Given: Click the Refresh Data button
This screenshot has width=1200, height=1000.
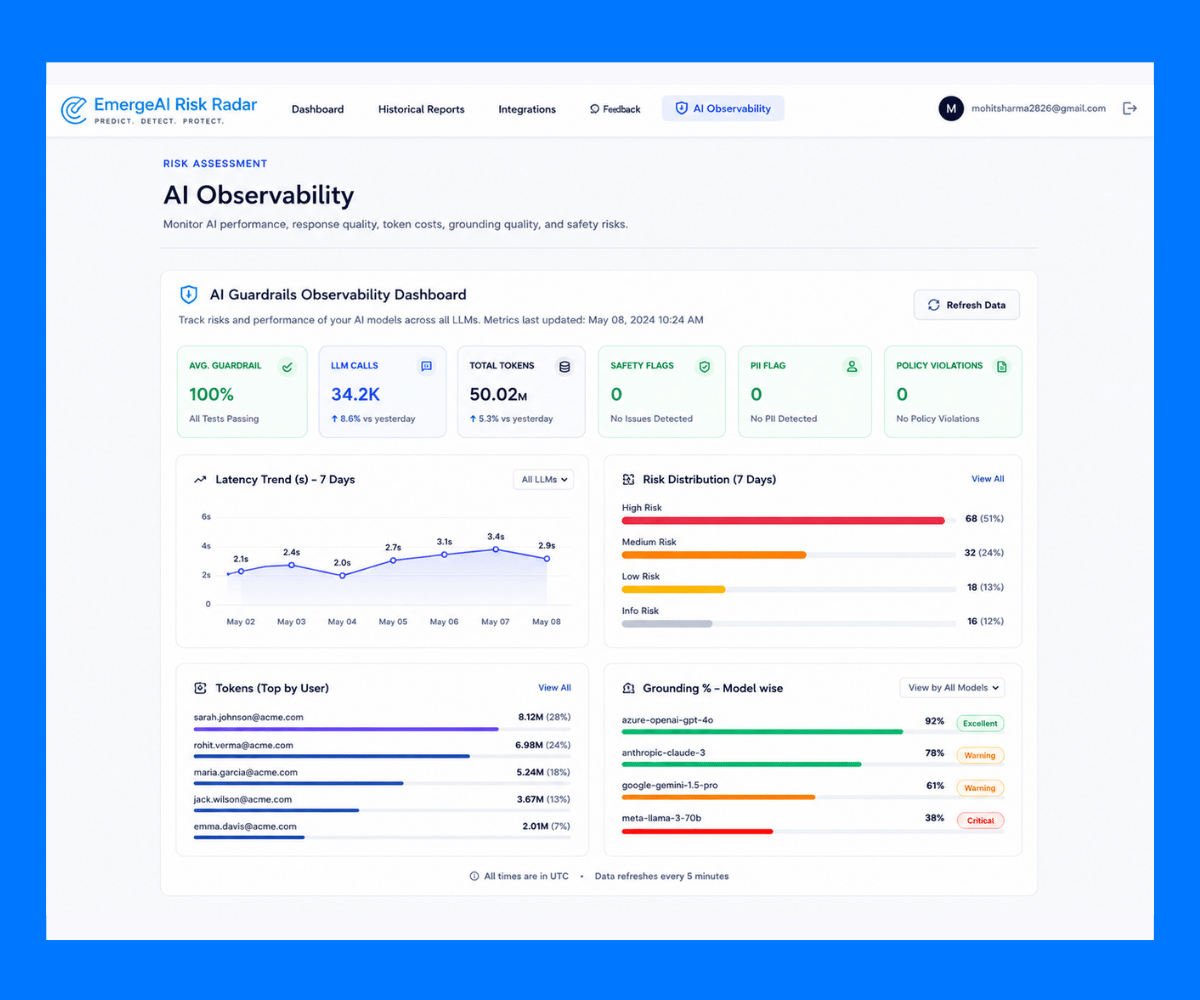Looking at the screenshot, I should 967,305.
